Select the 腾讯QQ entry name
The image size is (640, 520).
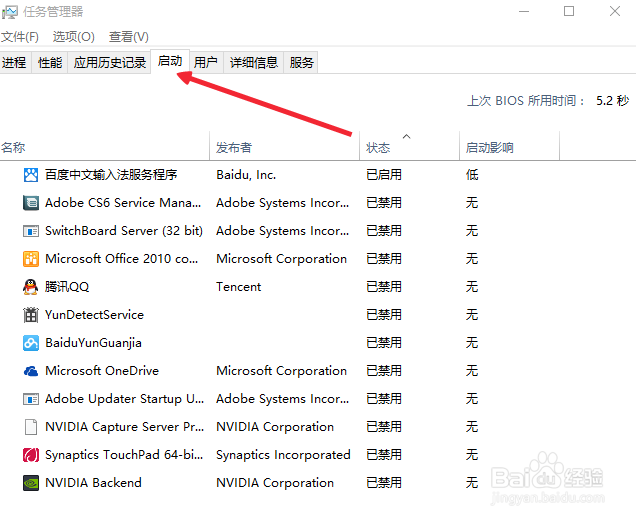point(67,287)
